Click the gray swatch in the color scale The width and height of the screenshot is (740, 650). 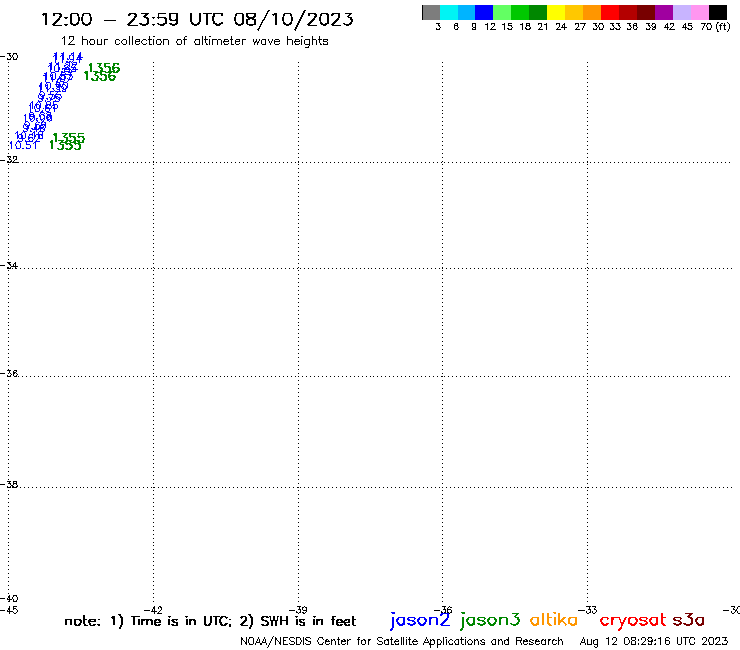coord(431,12)
